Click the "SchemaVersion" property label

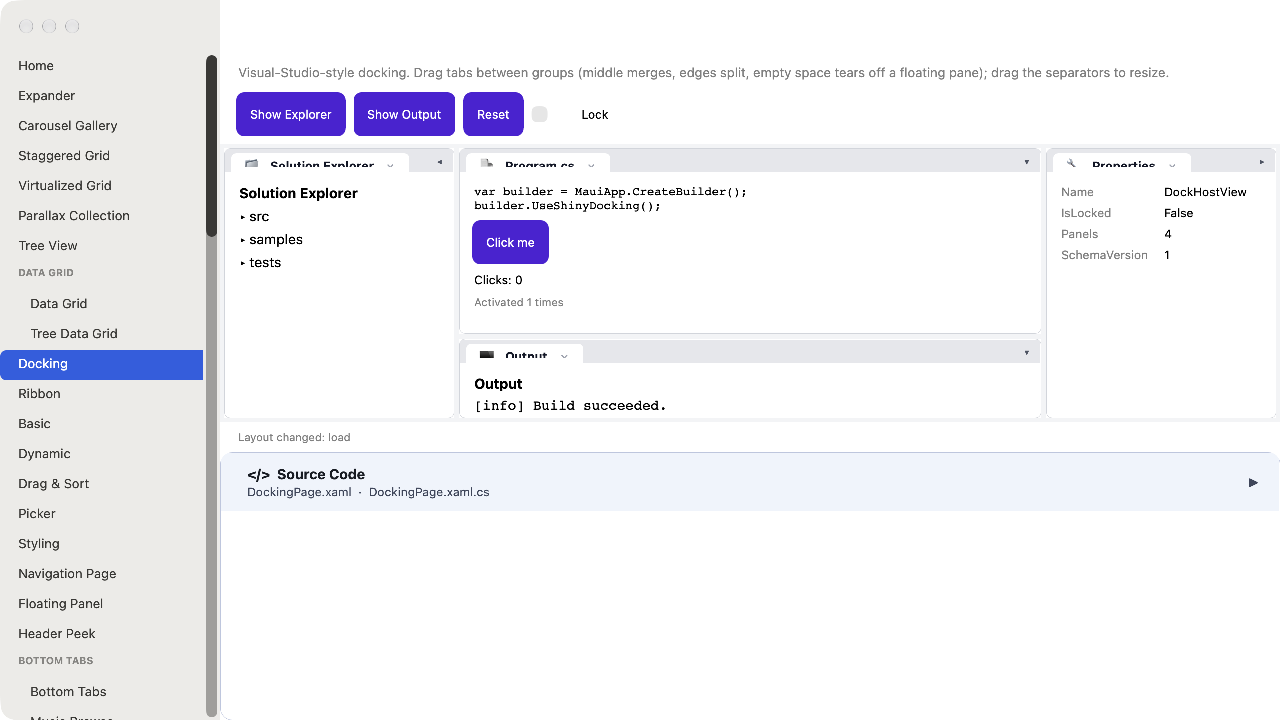pyautogui.click(x=1104, y=255)
